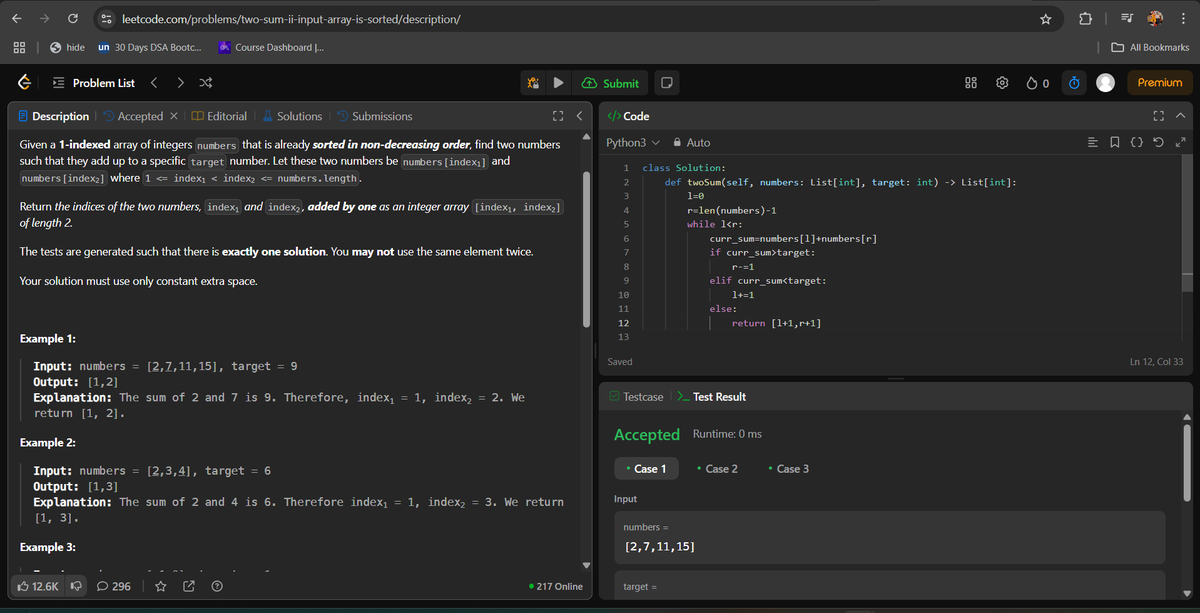Image resolution: width=1200 pixels, height=613 pixels.
Task: Click the Premium button
Action: click(x=1159, y=83)
